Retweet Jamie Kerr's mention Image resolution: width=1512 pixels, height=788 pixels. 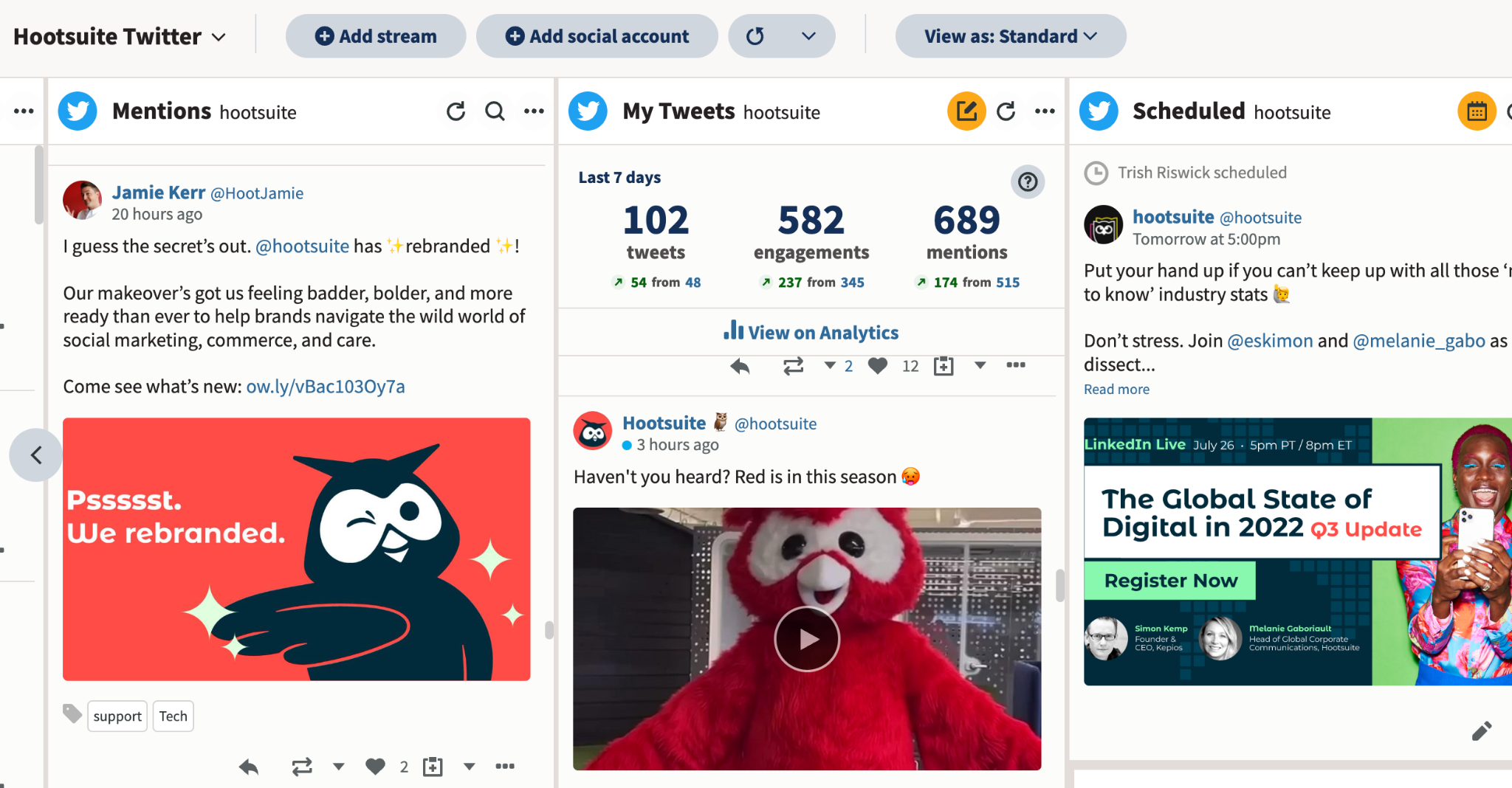(x=302, y=767)
